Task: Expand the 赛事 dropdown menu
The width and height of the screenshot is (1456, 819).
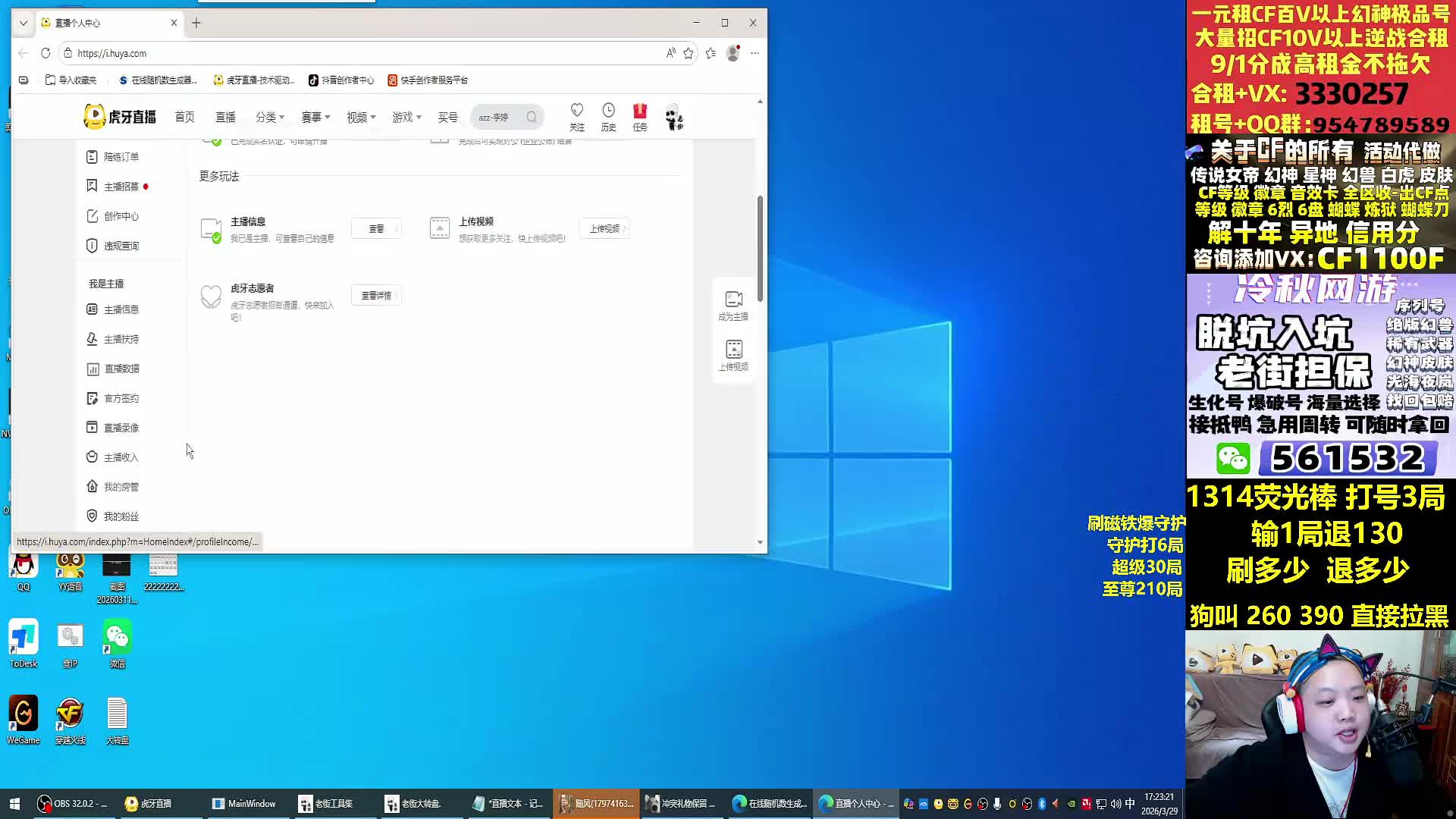Action: click(315, 117)
